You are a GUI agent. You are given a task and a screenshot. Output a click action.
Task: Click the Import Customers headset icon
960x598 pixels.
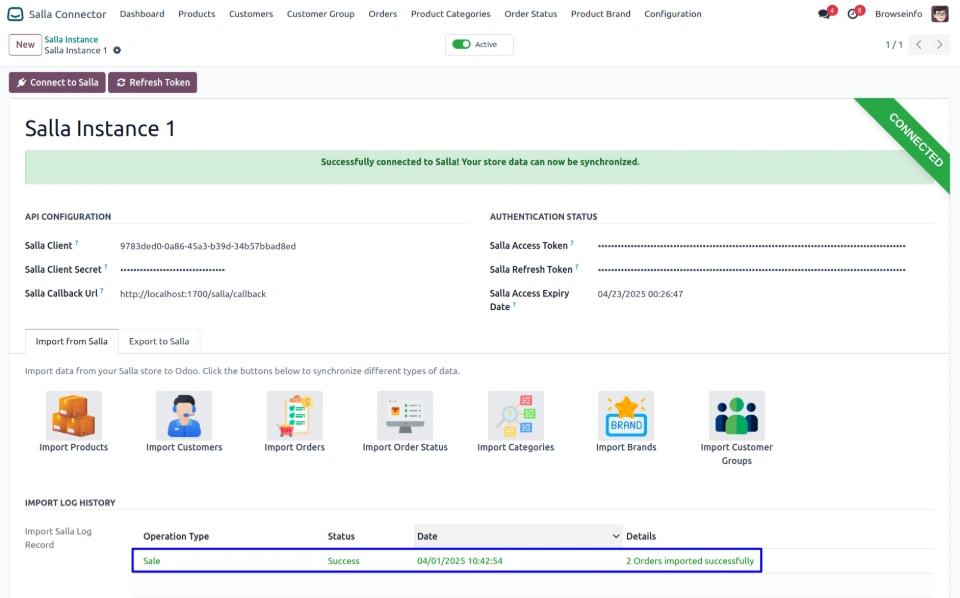coord(184,415)
